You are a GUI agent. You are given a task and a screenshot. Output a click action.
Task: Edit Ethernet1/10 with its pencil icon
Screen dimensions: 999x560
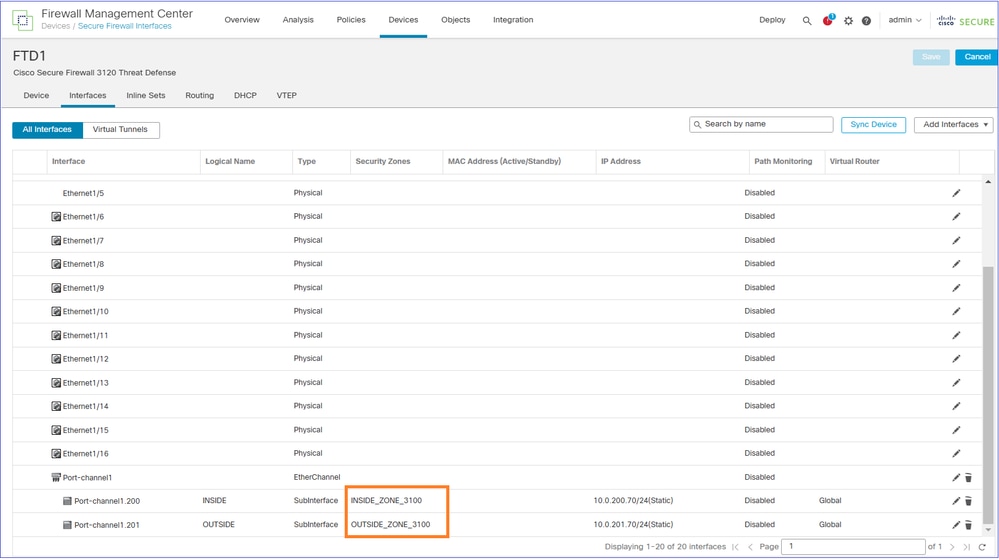click(x=956, y=312)
